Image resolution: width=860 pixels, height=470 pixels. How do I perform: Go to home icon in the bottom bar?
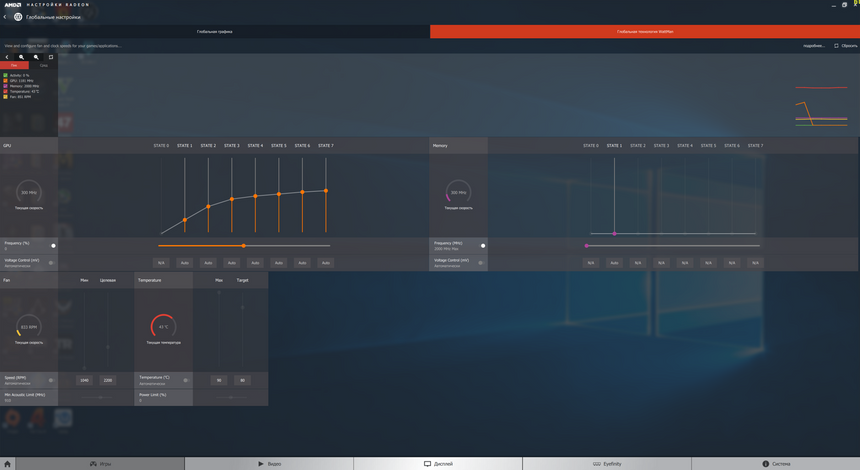pyautogui.click(x=8, y=464)
